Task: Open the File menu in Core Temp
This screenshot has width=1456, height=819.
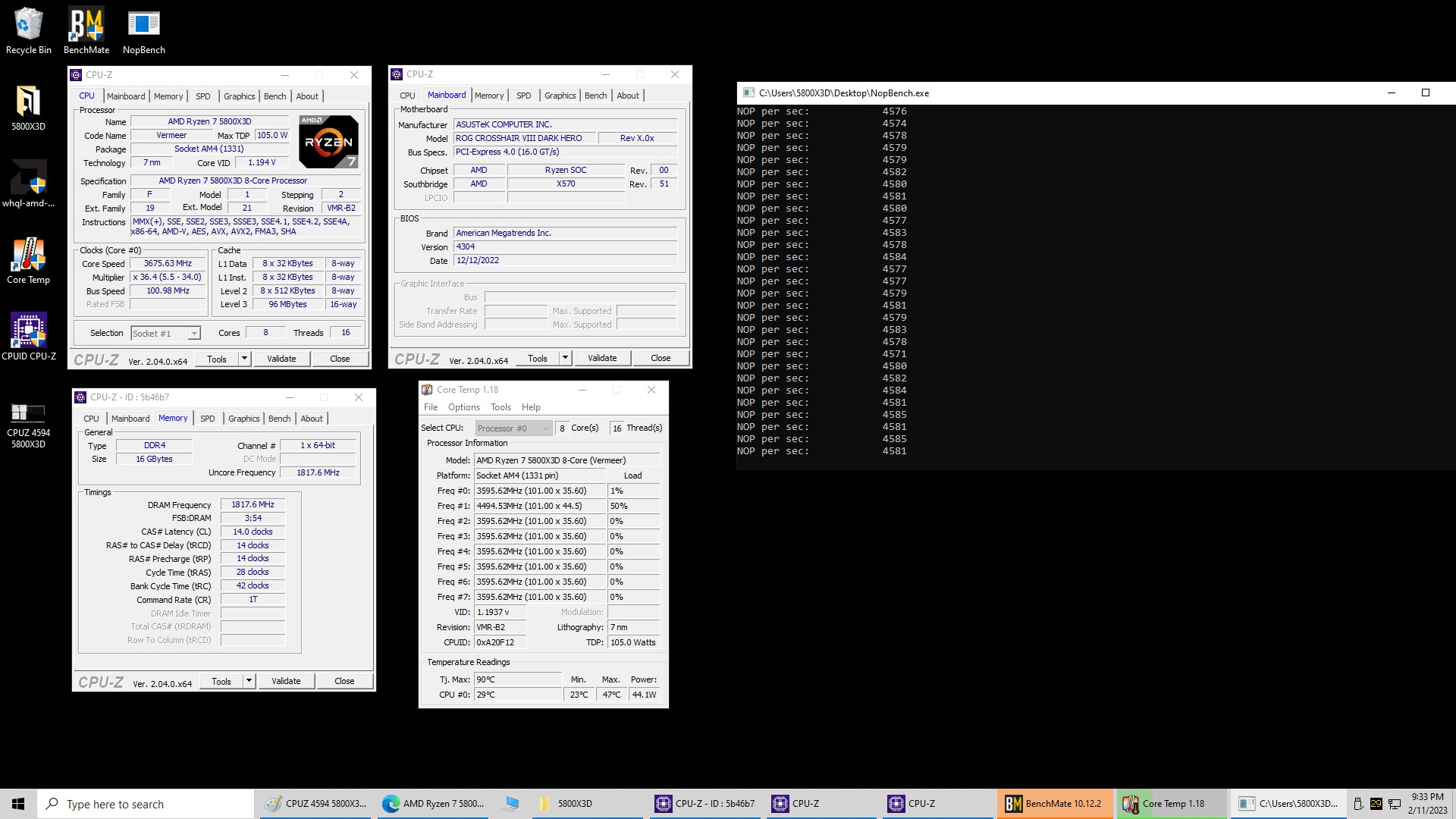Action: [431, 407]
